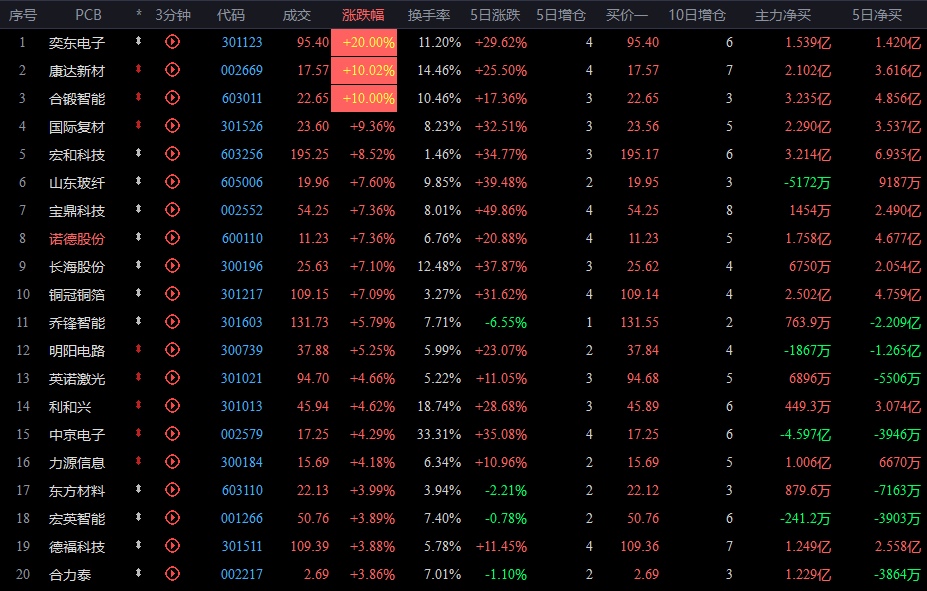The image size is (927, 591).
Task: Open 3-minute chart icon for 德福科技
Action: [172, 545]
